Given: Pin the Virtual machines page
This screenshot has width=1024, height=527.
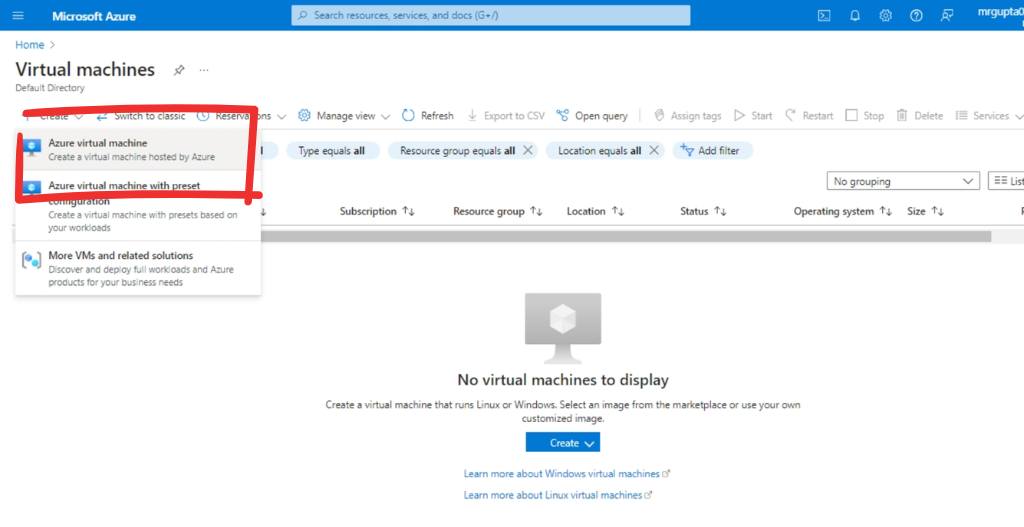Looking at the screenshot, I should 179,70.
